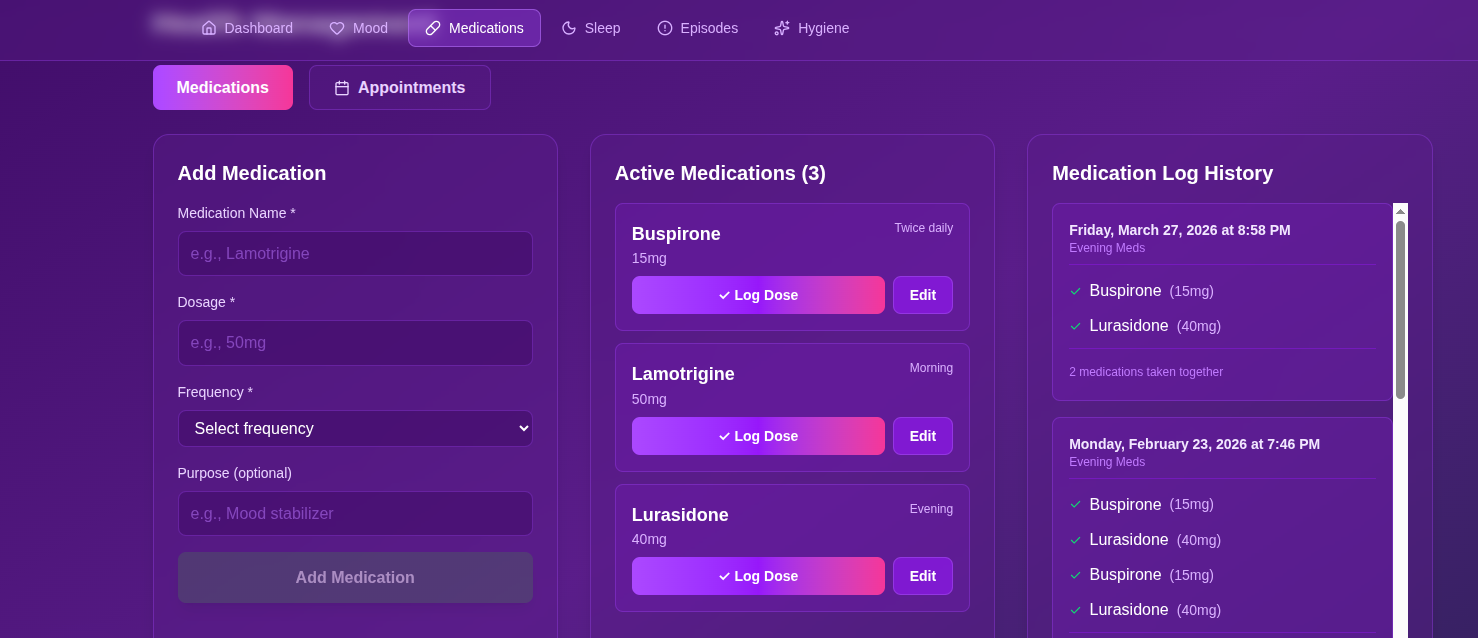1478x638 pixels.
Task: Click green check beside Buspirone in Monday log
Action: [x=1075, y=504]
